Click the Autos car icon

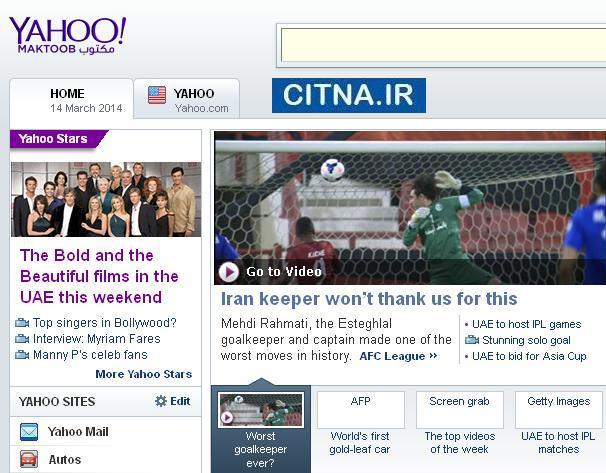[29, 459]
